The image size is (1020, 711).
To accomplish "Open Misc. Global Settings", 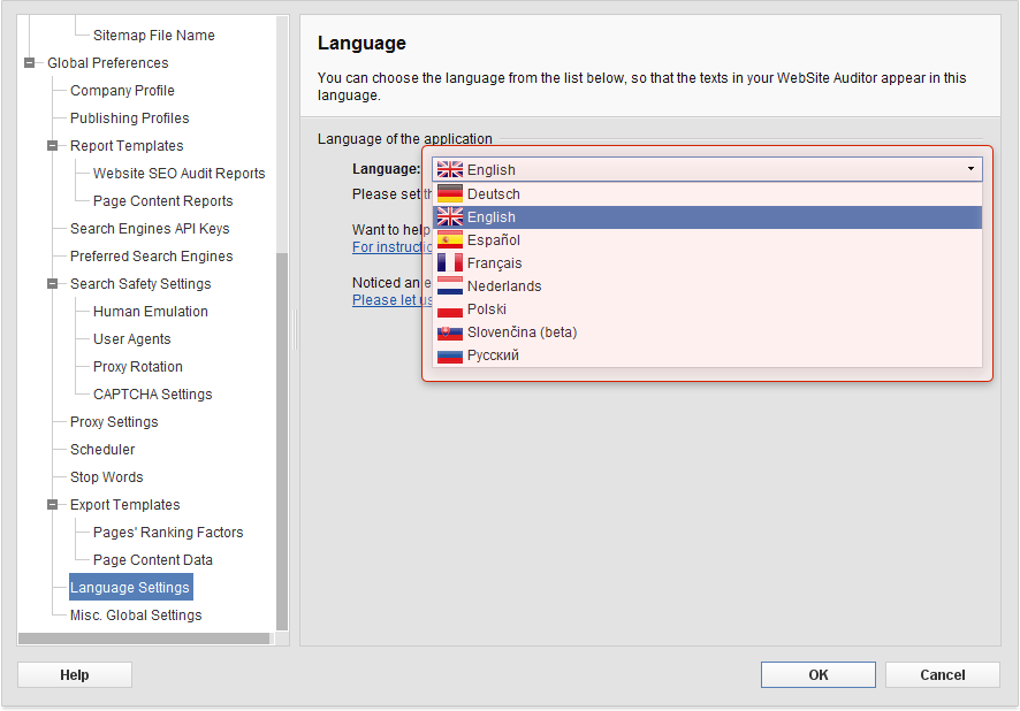I will (135, 615).
